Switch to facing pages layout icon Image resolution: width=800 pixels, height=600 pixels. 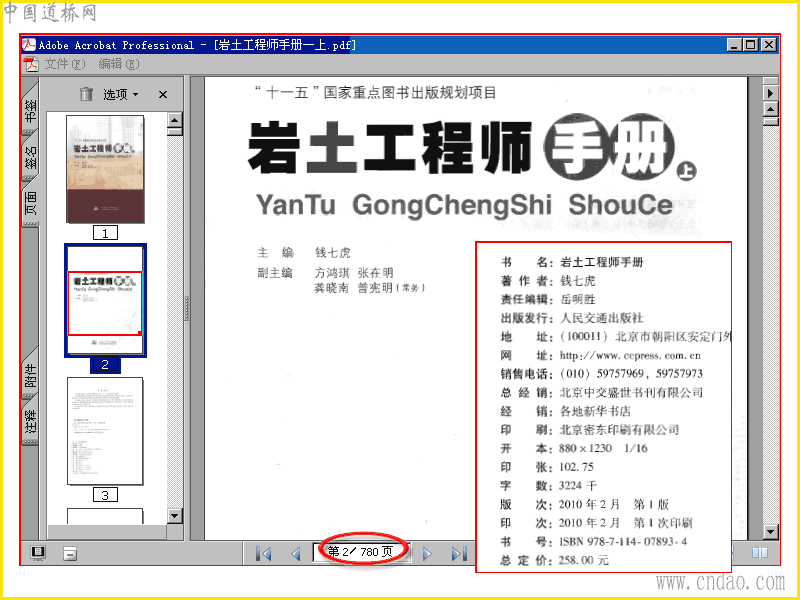(760, 553)
